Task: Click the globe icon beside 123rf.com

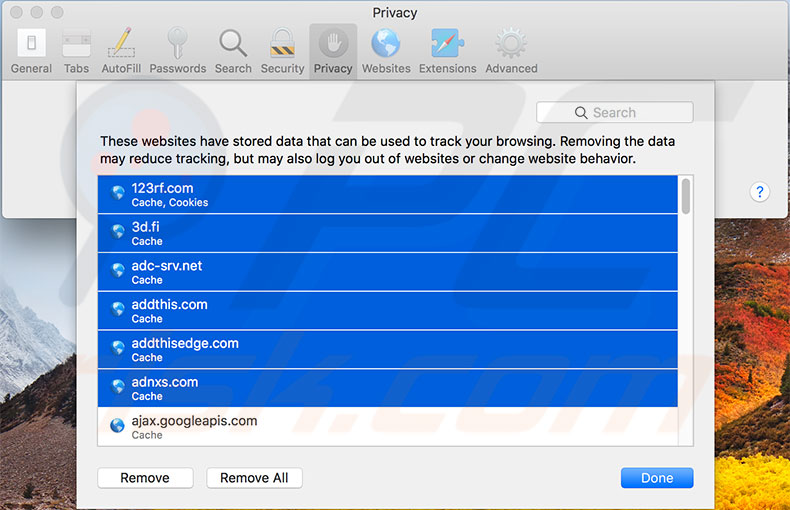Action: coord(117,193)
